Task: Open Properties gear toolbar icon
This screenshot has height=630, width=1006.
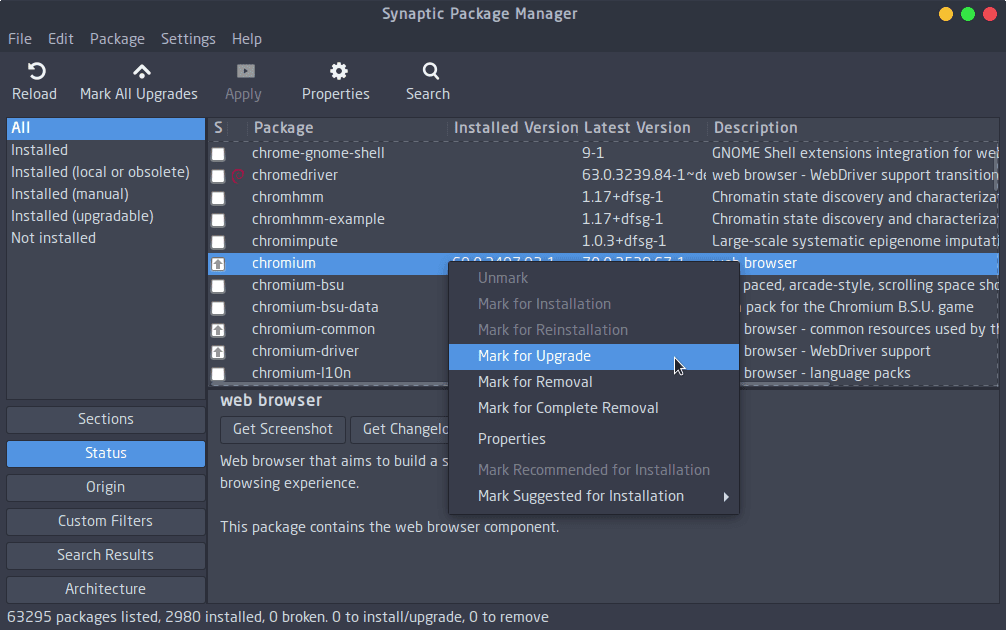Action: click(339, 71)
